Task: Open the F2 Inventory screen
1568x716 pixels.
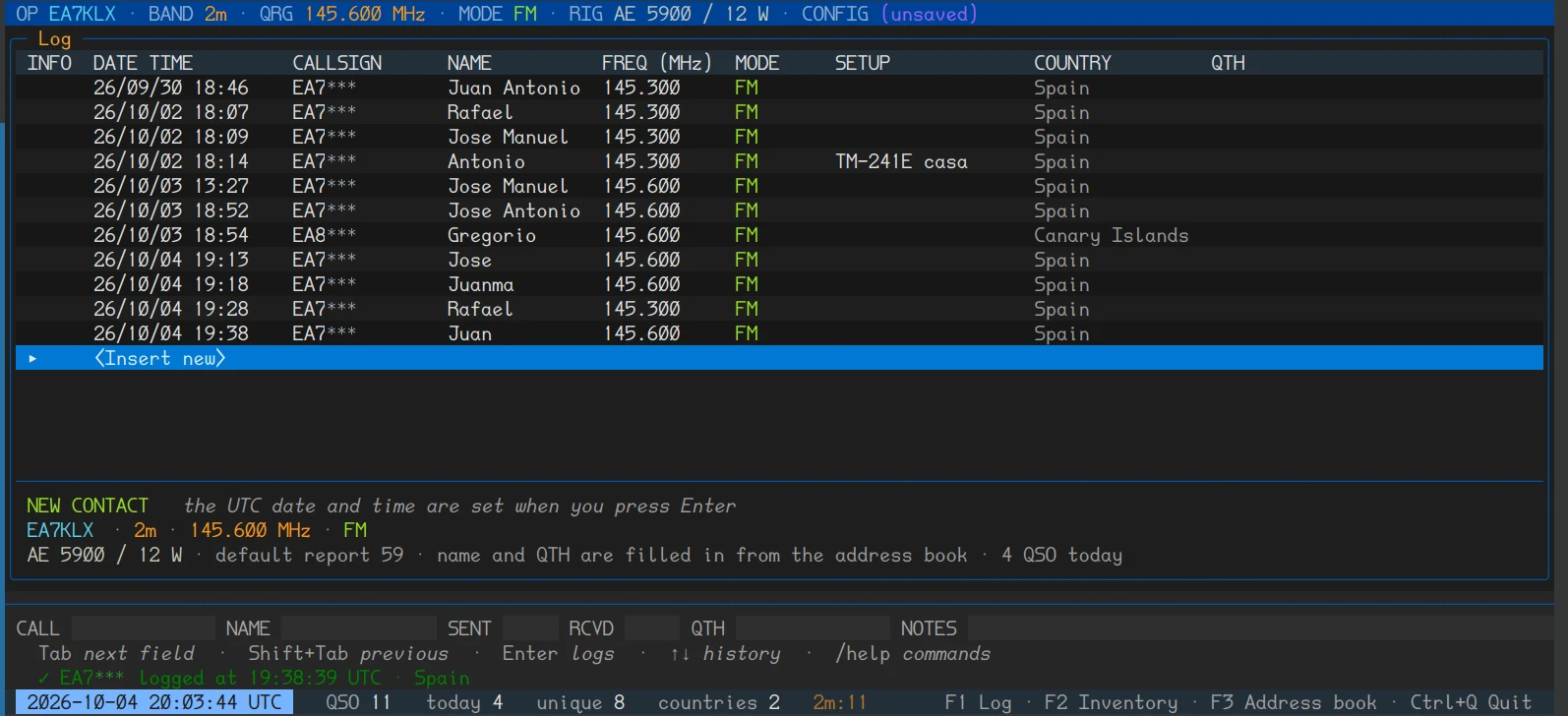Action: pyautogui.click(x=1111, y=702)
